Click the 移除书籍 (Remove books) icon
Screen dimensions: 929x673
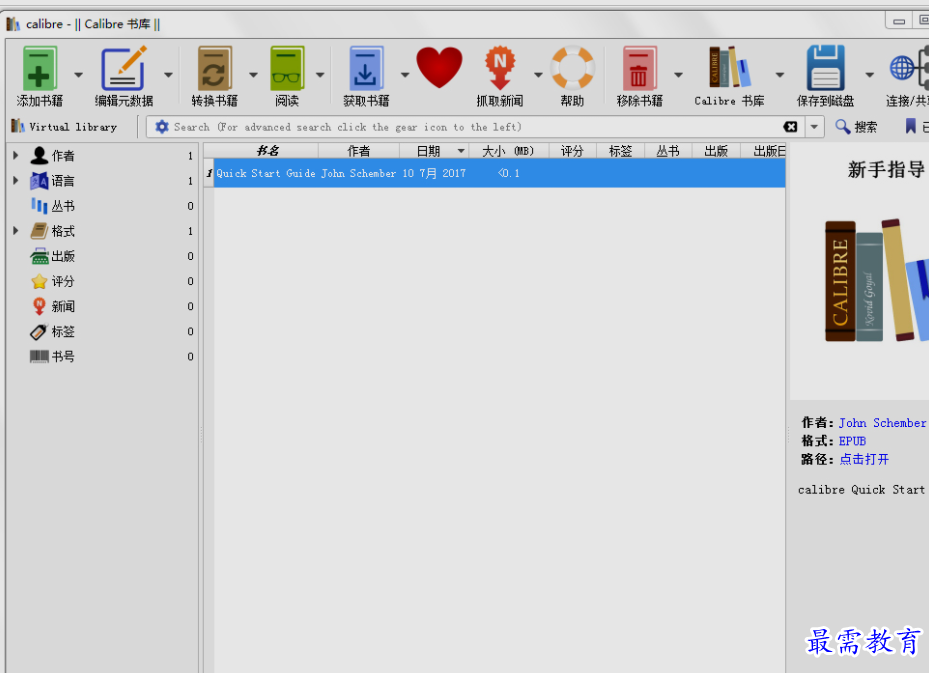point(639,69)
